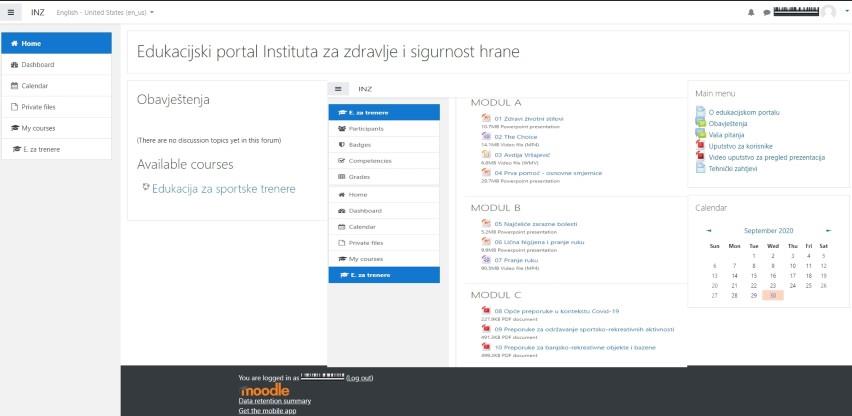
Task: Go to previous month in calendar
Action: 709,230
